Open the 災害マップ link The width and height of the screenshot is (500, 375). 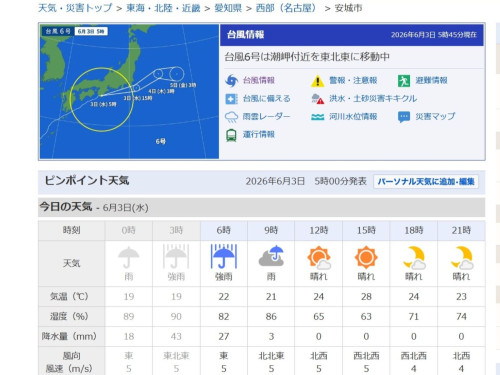(x=435, y=117)
